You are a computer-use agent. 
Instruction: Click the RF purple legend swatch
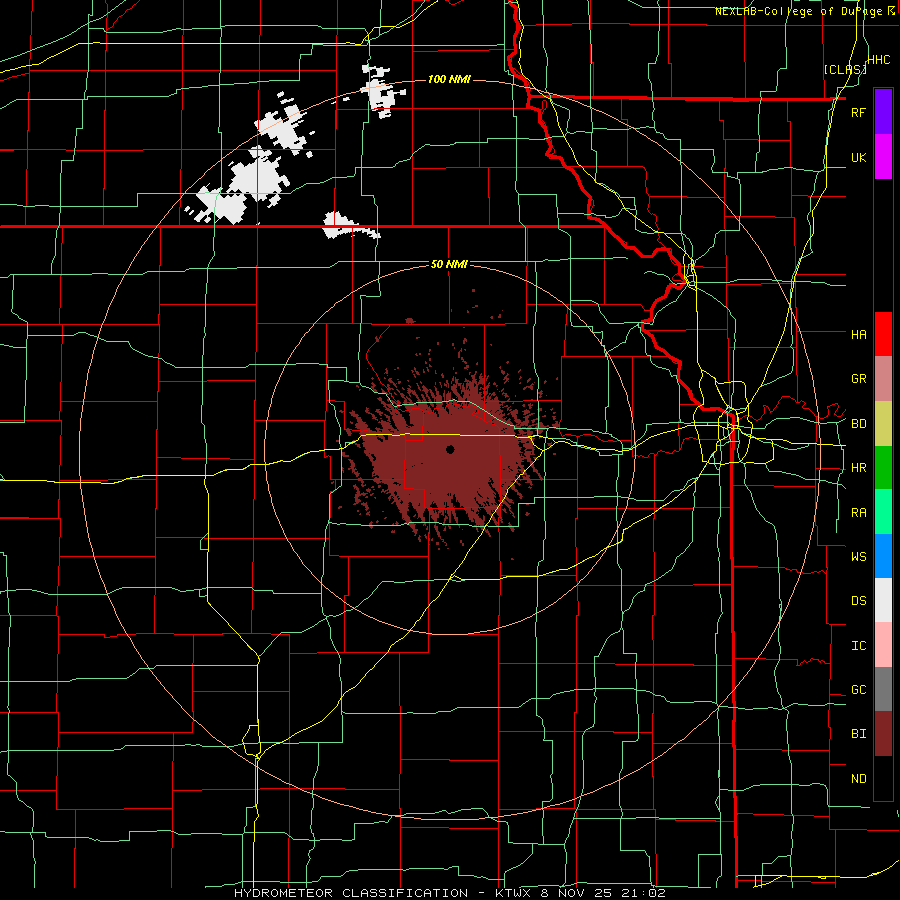pos(883,112)
